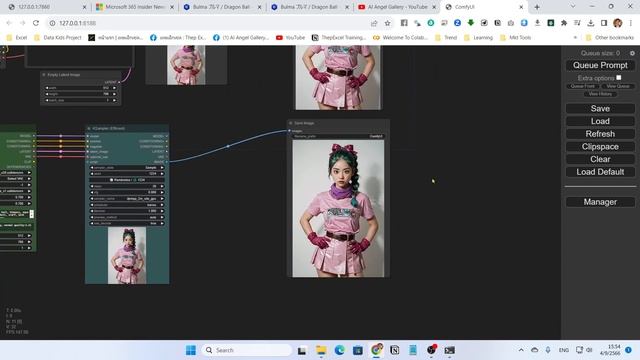The height and width of the screenshot is (360, 640).
Task: Open the Data Kids Project bookmark folder
Action: [x=58, y=38]
